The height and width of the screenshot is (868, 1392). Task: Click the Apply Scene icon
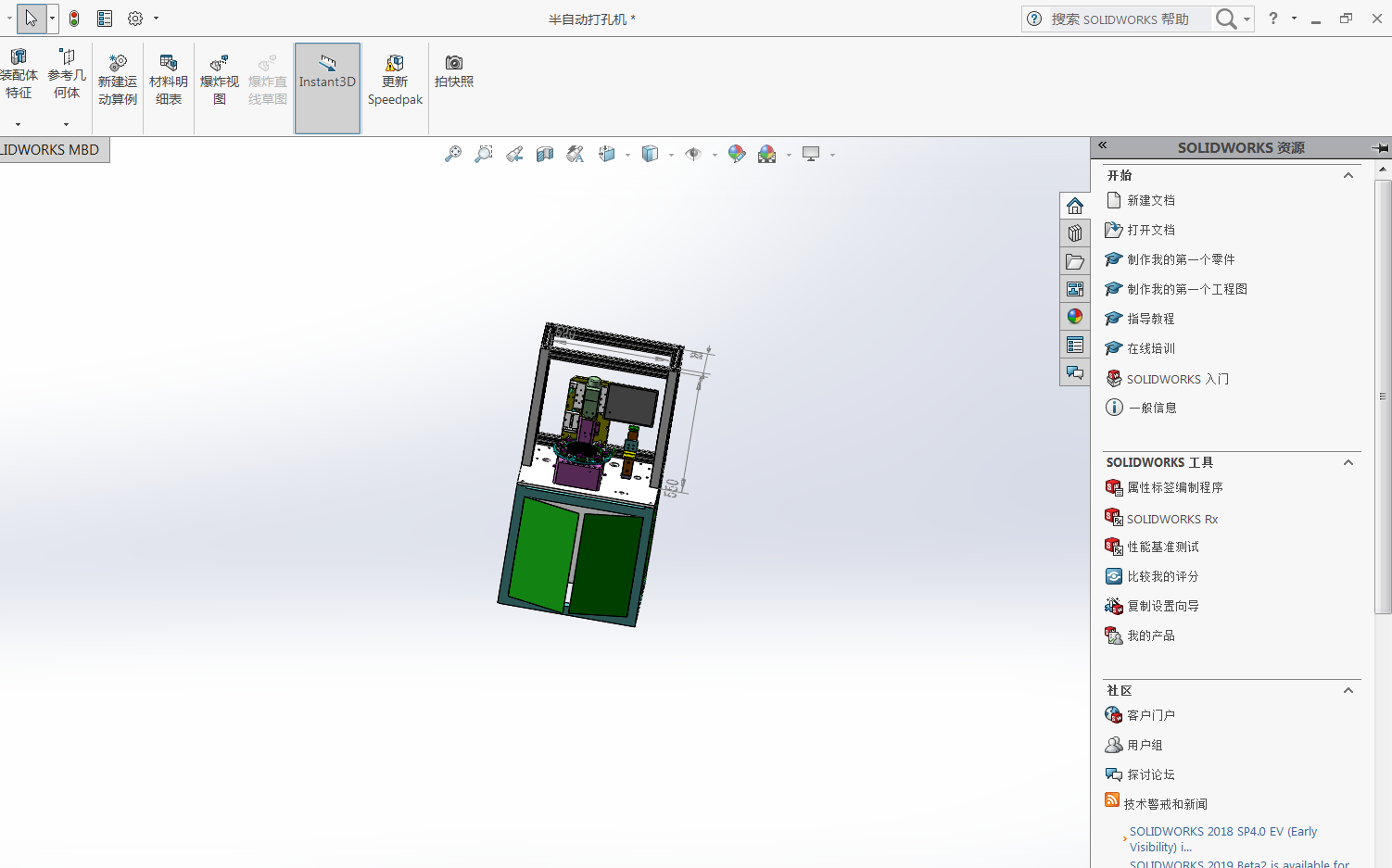click(767, 154)
